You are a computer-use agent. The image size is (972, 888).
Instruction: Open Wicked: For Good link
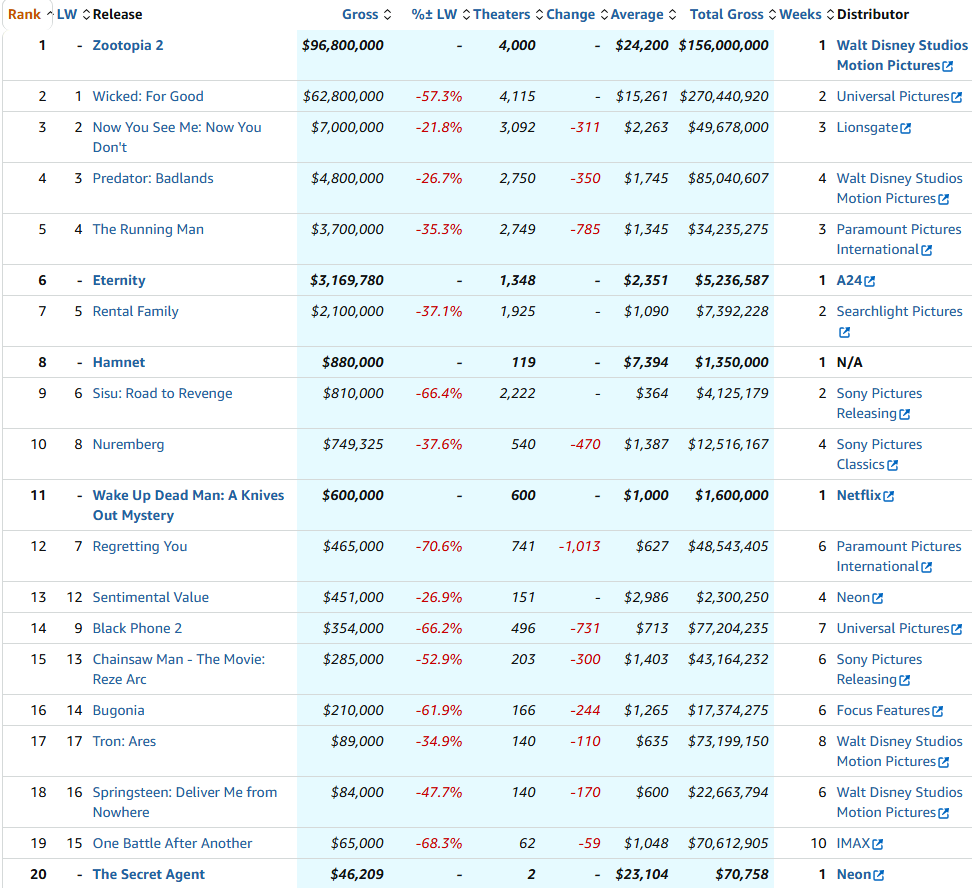tap(148, 96)
